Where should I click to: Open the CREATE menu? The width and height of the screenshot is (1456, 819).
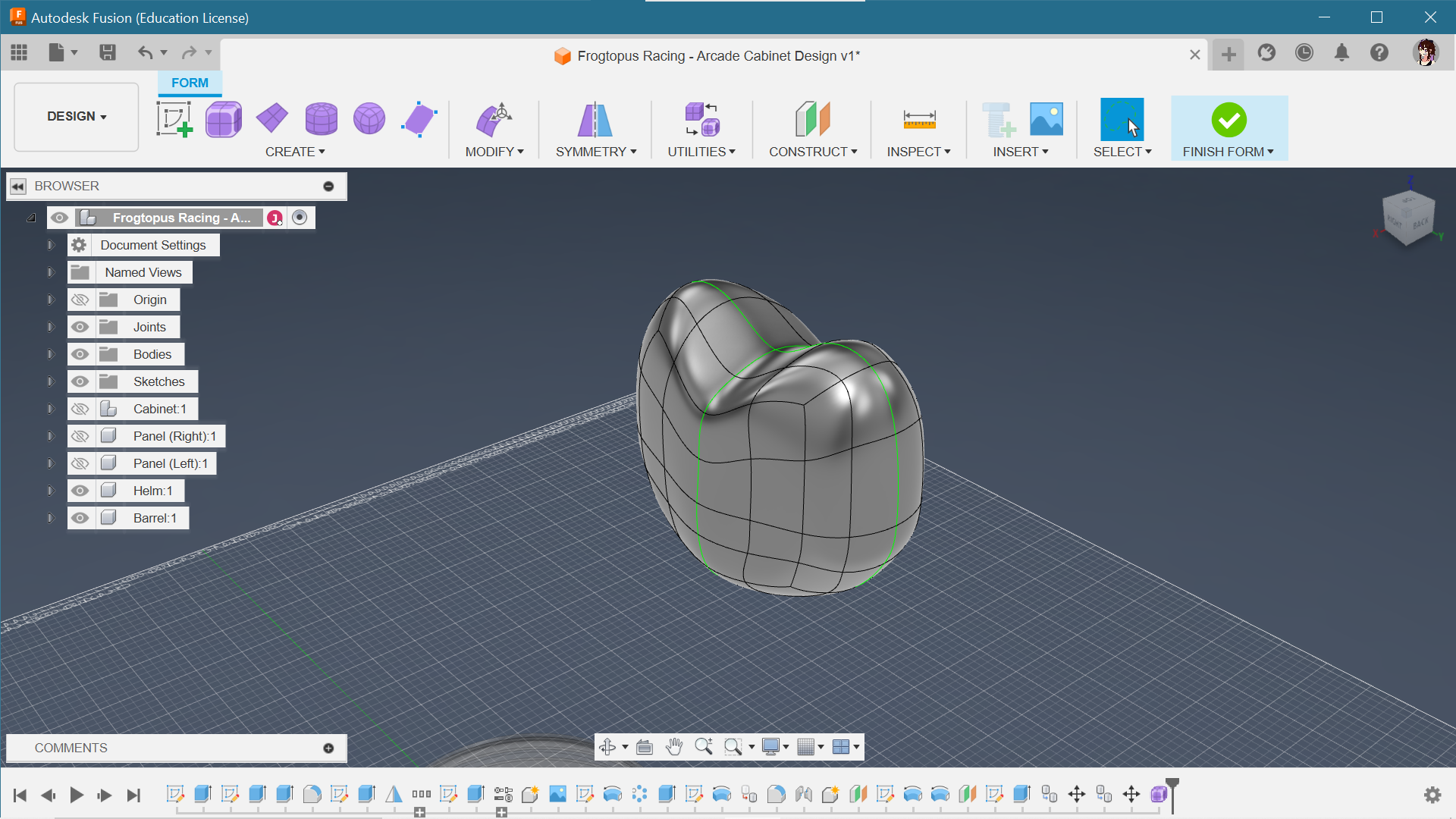(x=295, y=152)
